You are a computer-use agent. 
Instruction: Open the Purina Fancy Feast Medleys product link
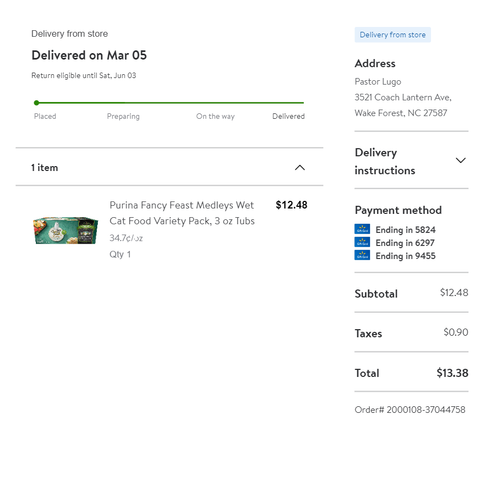click(x=182, y=213)
